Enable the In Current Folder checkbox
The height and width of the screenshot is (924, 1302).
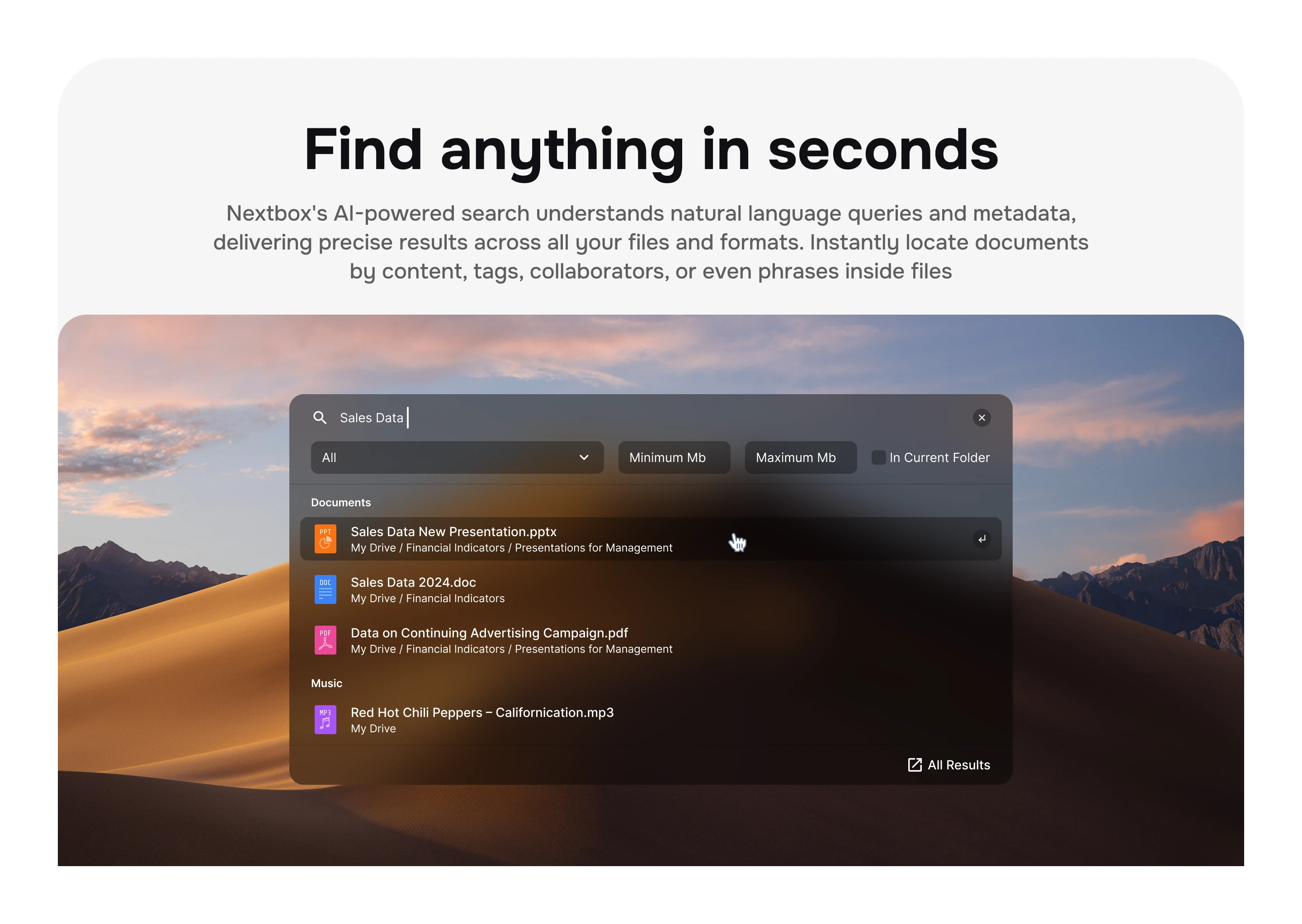pyautogui.click(x=878, y=457)
